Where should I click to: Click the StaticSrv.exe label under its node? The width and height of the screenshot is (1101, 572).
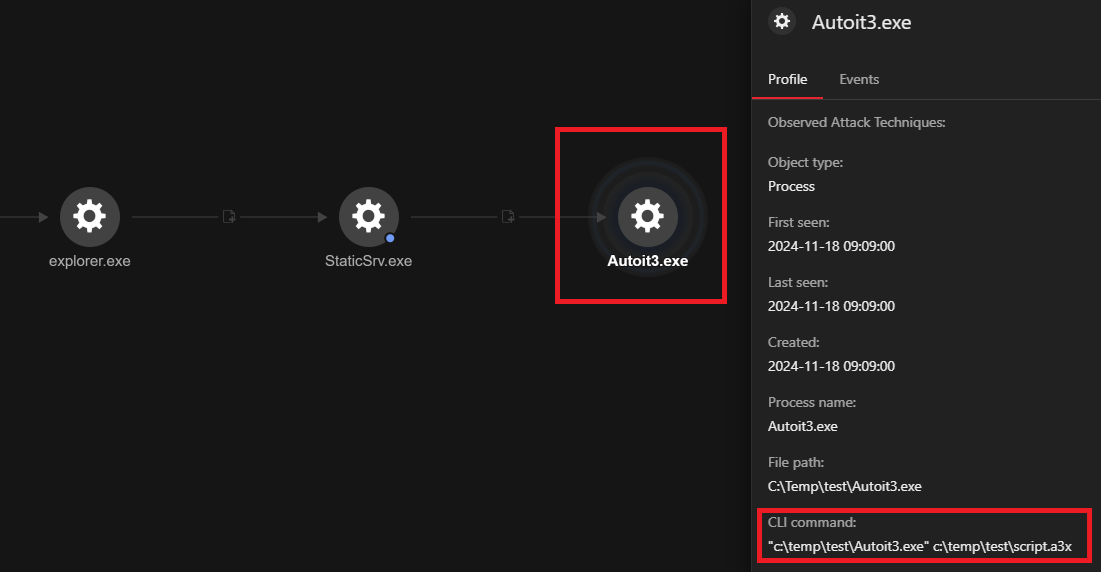click(368, 261)
